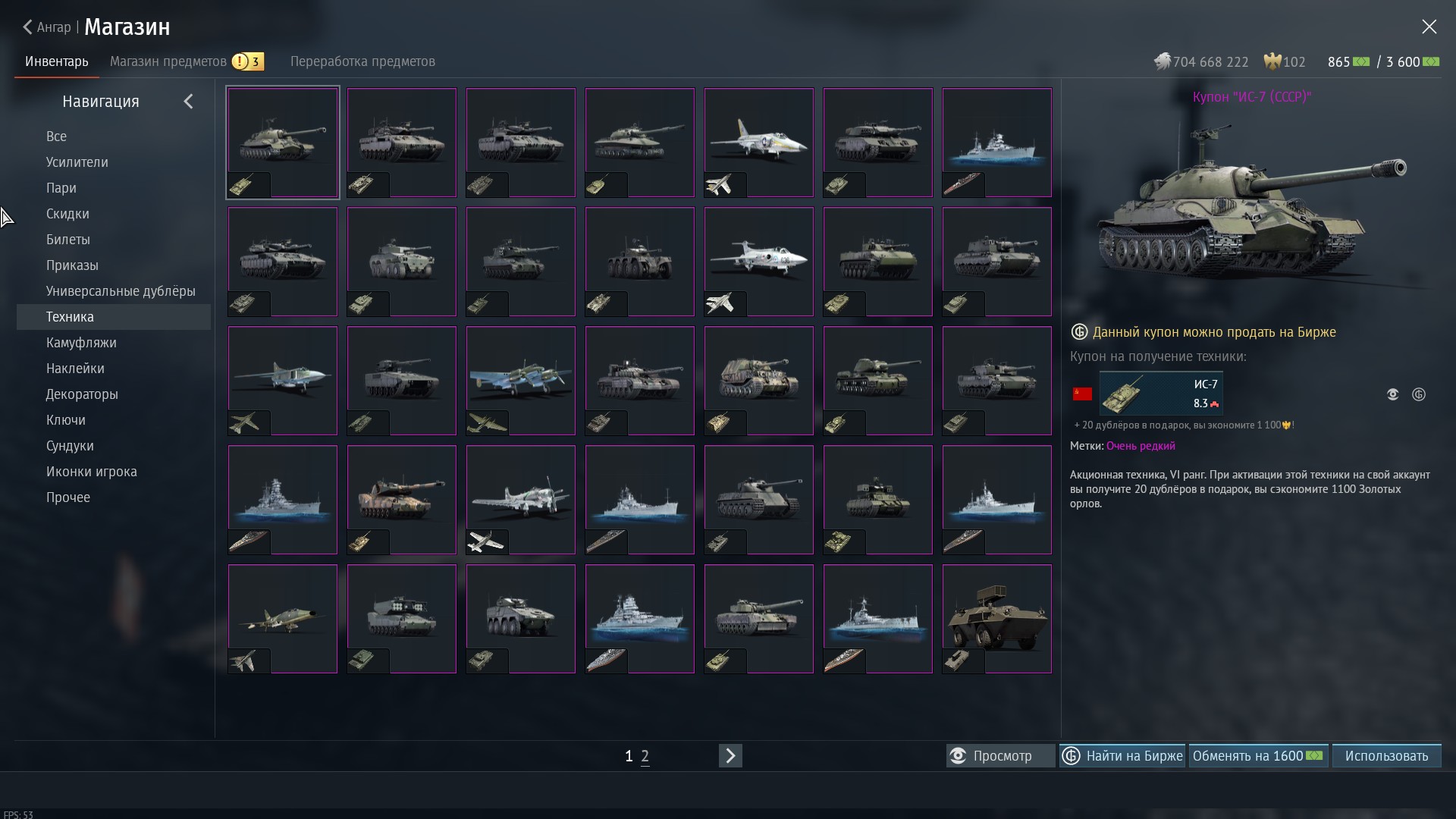Open marketplace icon next to ИС-7 card
The image size is (1456, 819).
1419,394
